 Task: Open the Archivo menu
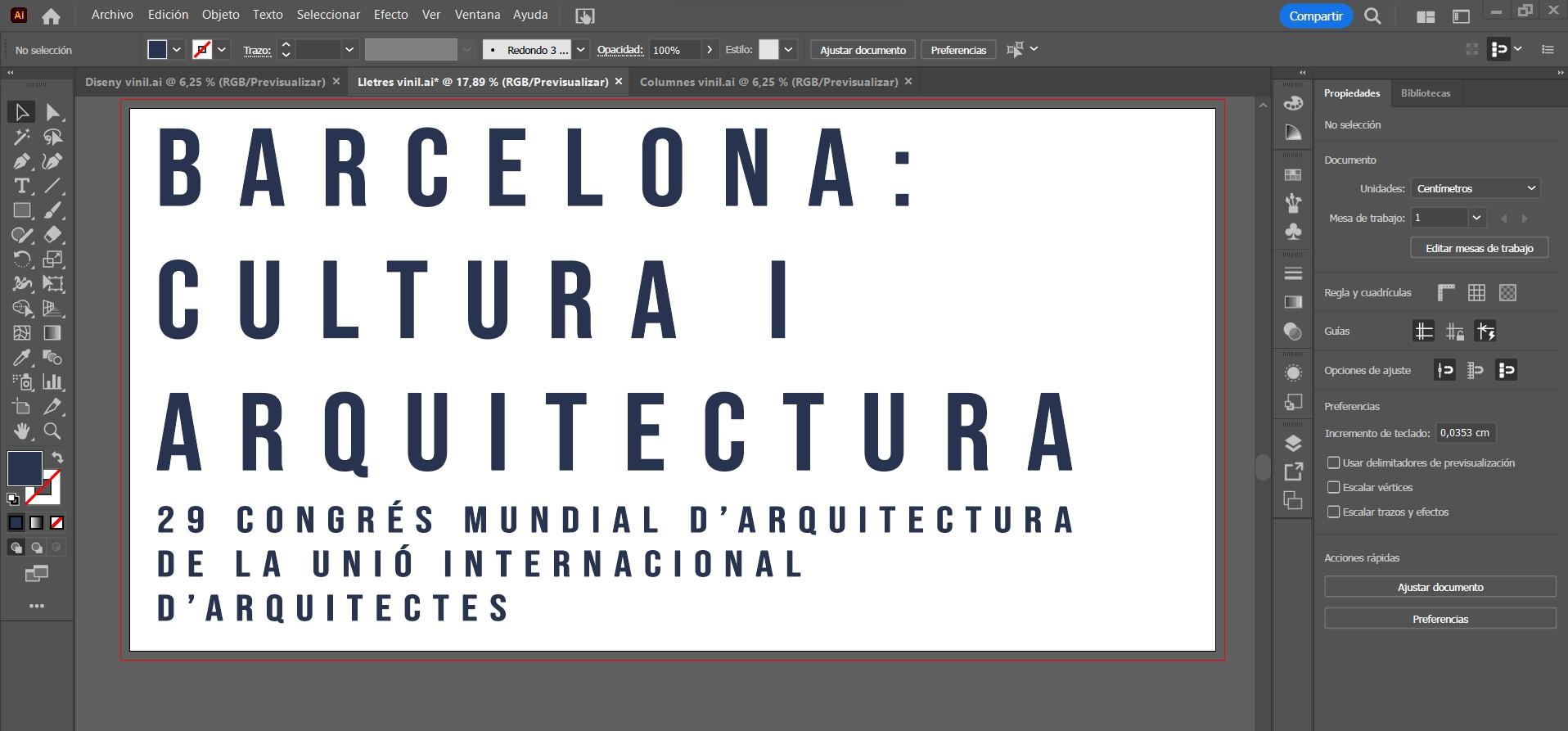[112, 15]
